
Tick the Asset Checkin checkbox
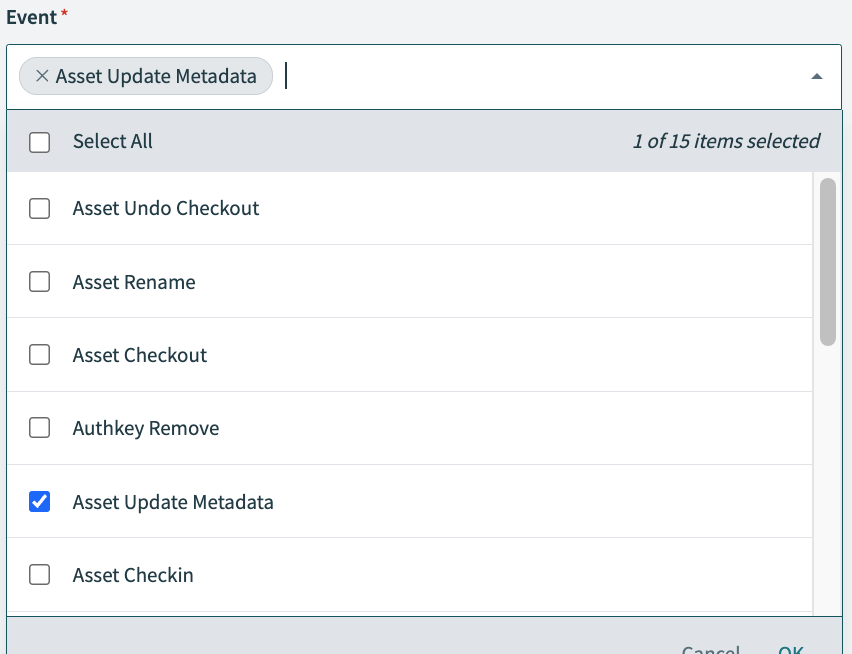point(40,575)
